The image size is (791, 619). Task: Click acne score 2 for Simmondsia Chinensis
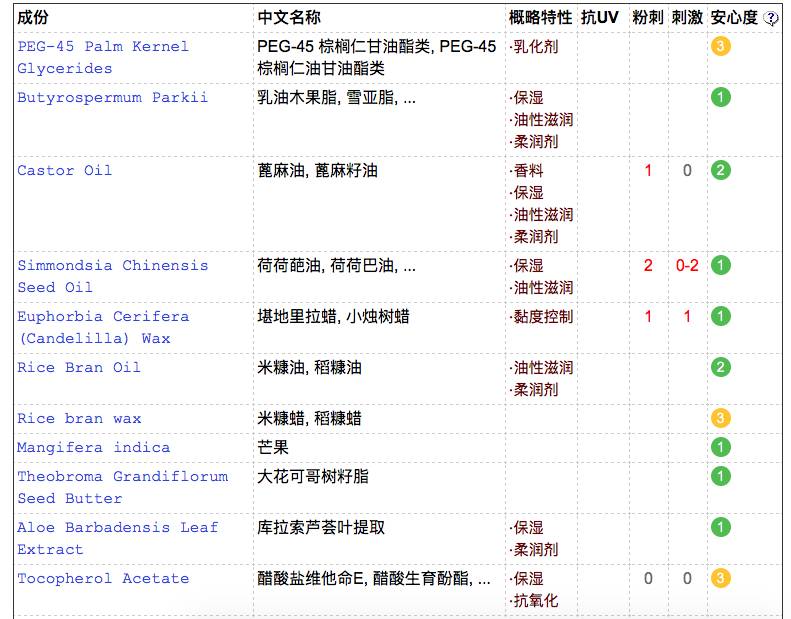point(648,265)
